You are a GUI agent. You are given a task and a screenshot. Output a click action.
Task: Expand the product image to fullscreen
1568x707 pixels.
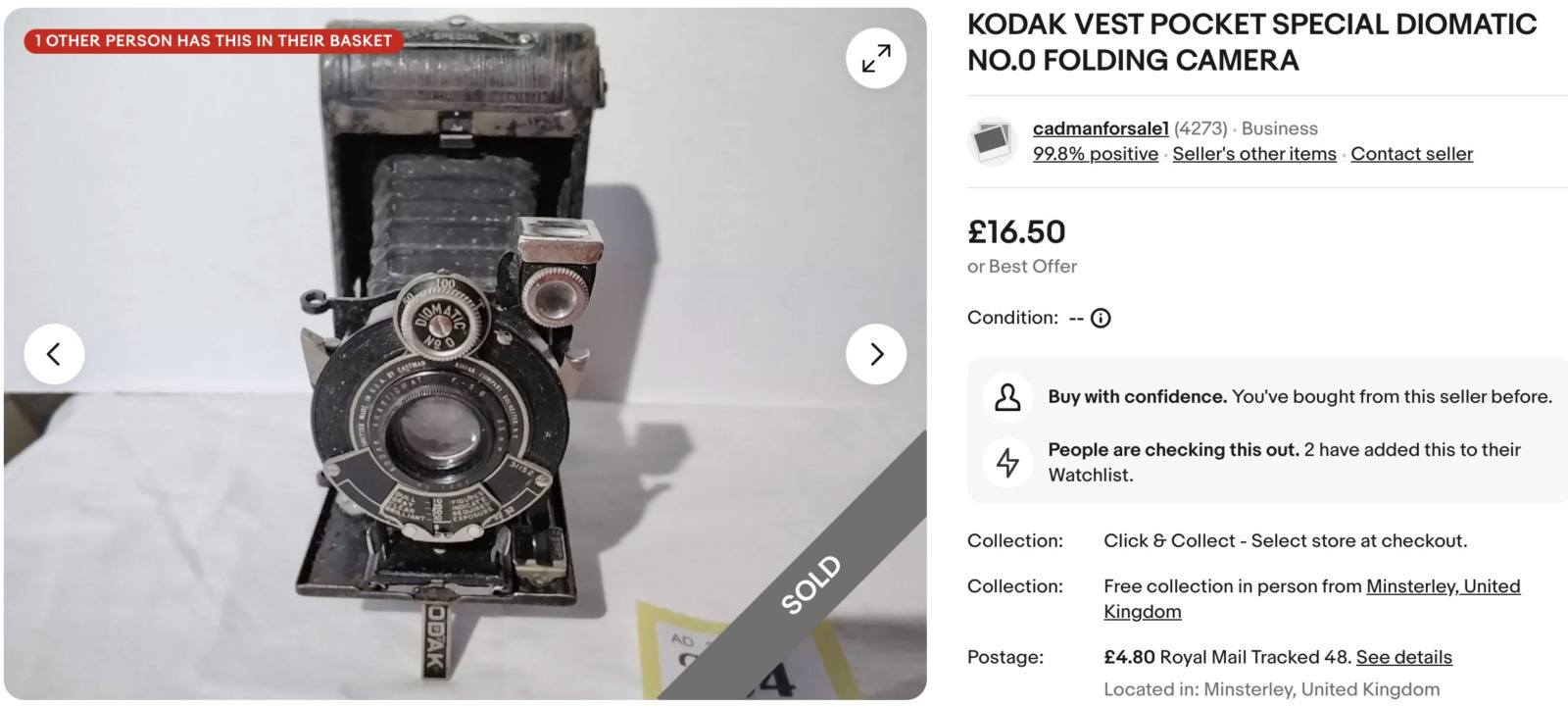point(876,59)
